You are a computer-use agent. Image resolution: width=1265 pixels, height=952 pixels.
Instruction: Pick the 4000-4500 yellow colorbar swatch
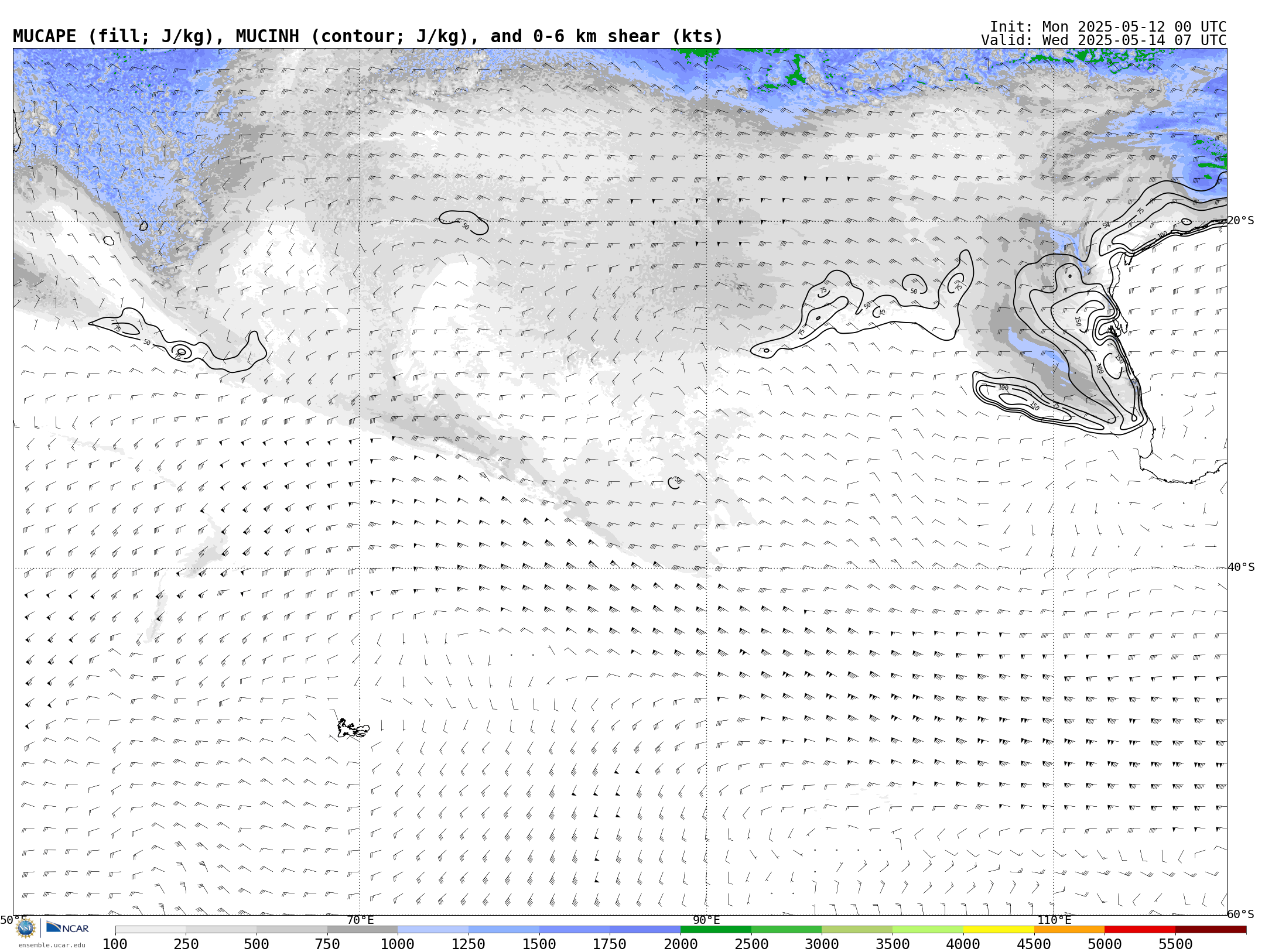(x=999, y=930)
